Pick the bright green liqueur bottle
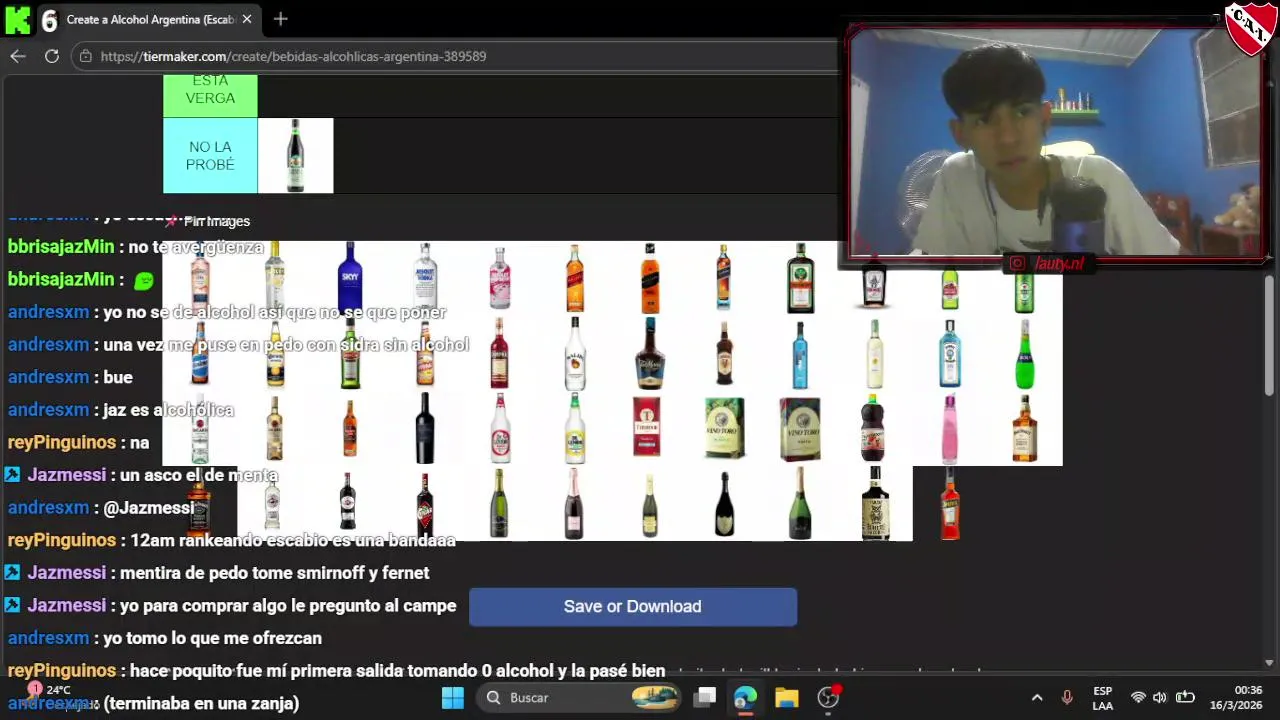Screen dimensions: 1280x720 pos(1025,353)
